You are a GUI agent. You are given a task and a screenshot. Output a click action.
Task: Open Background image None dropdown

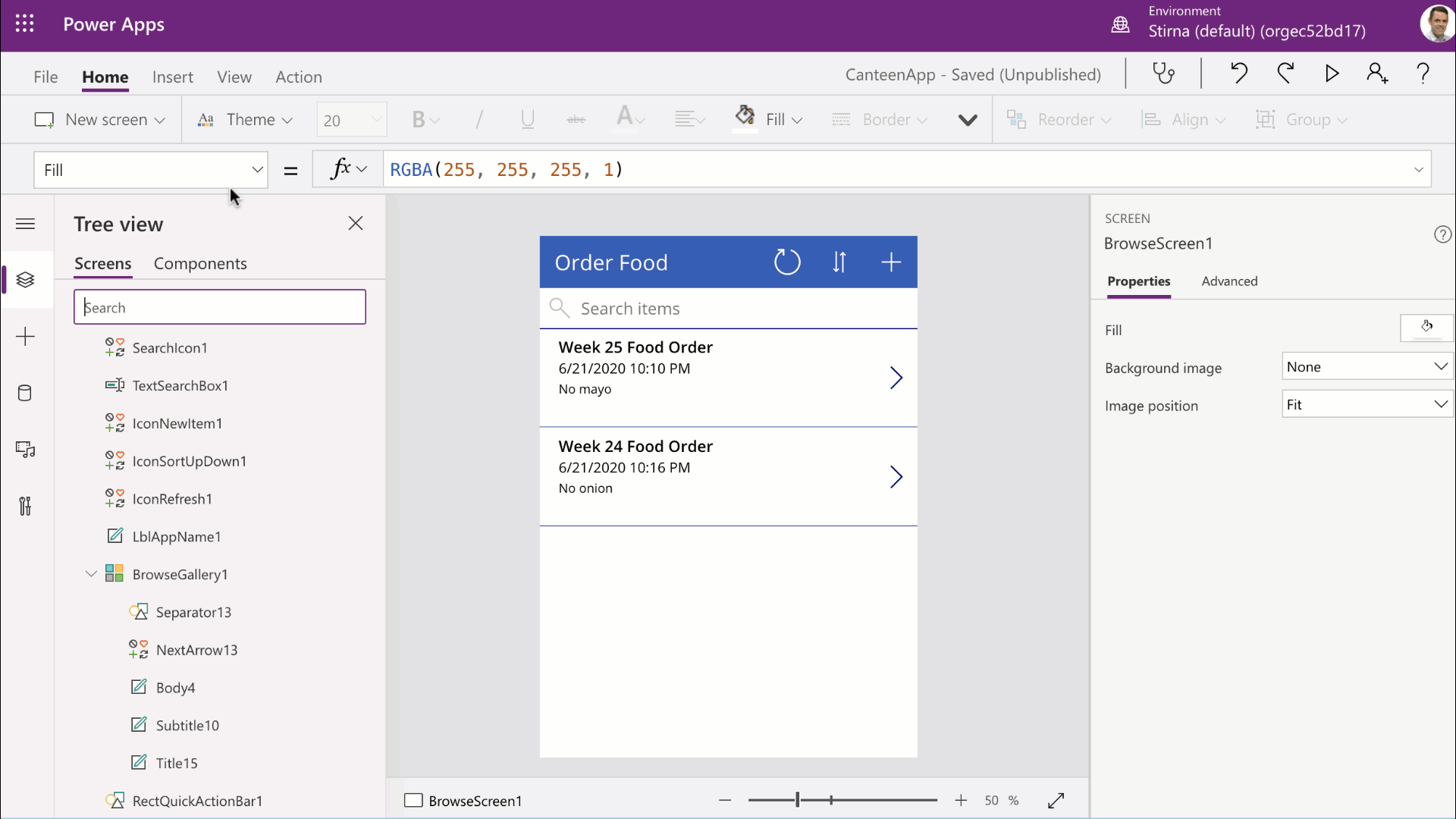coord(1367,367)
